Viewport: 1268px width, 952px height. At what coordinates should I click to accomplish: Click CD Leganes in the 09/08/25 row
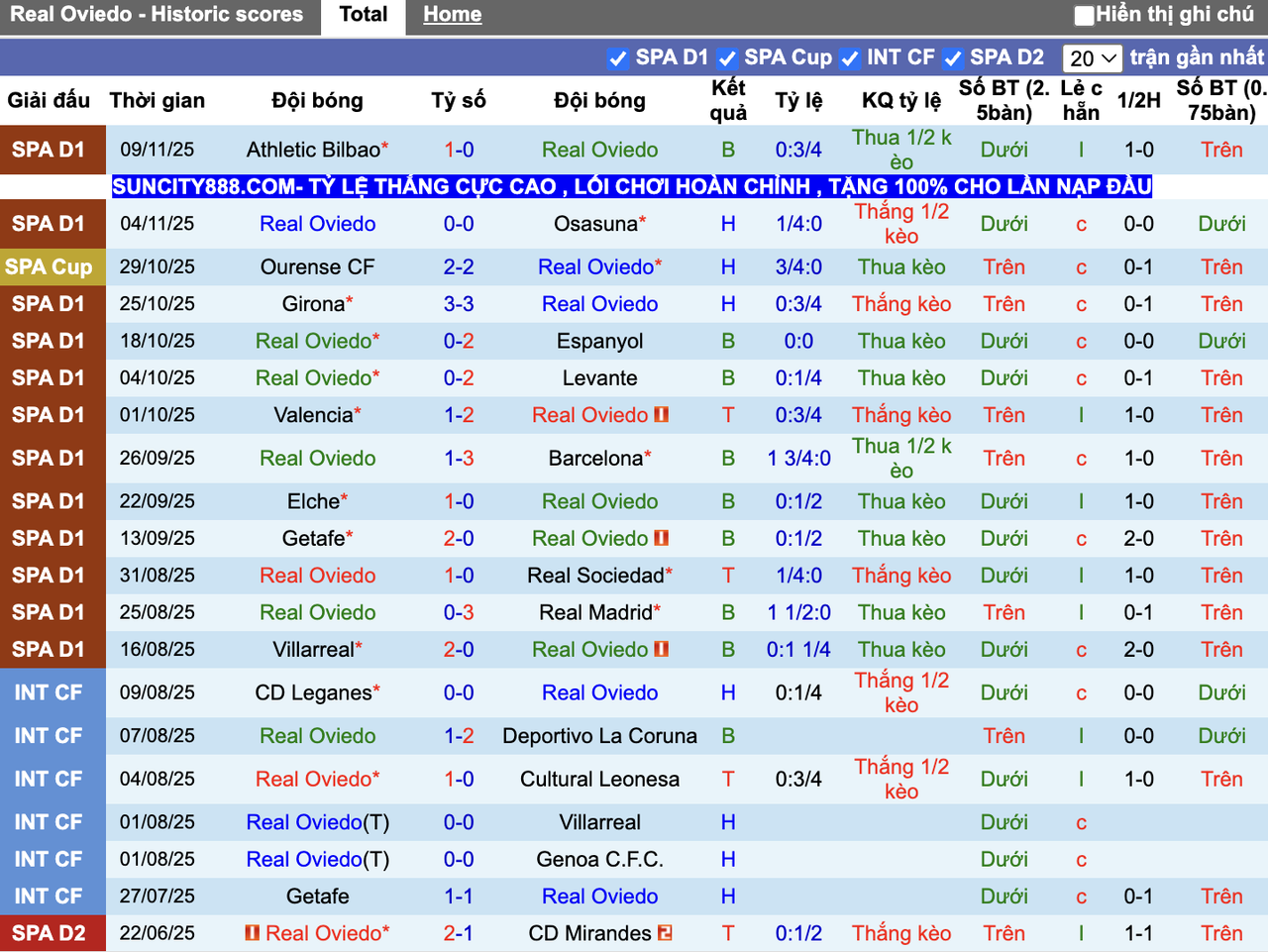313,692
